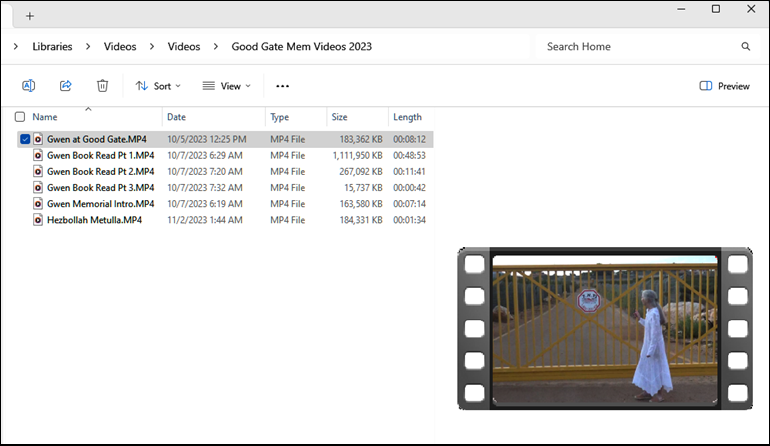770x446 pixels.
Task: Sort by Name column header
Action: (45, 117)
